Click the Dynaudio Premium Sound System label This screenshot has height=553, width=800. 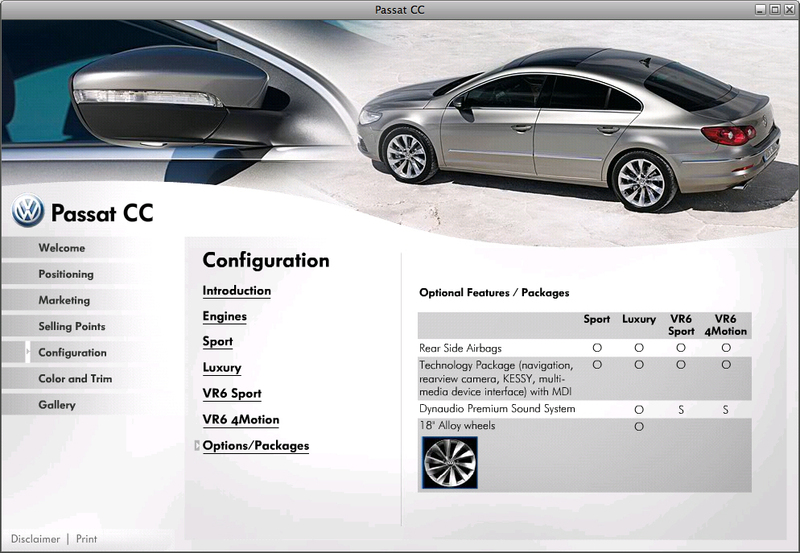point(497,409)
